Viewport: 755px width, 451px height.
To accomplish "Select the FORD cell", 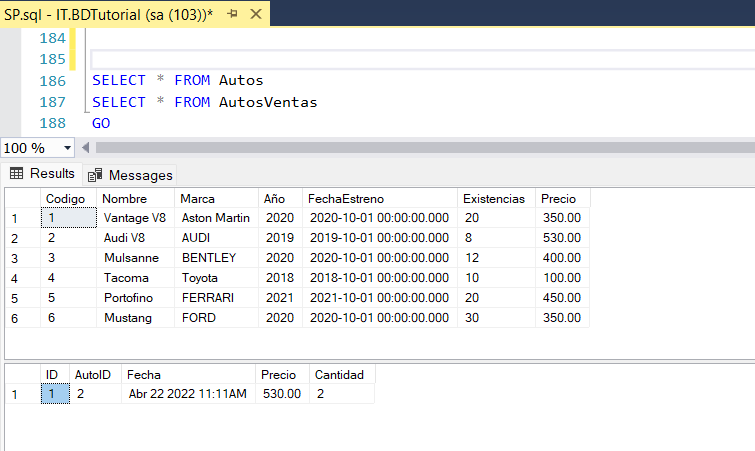I will tap(216, 318).
